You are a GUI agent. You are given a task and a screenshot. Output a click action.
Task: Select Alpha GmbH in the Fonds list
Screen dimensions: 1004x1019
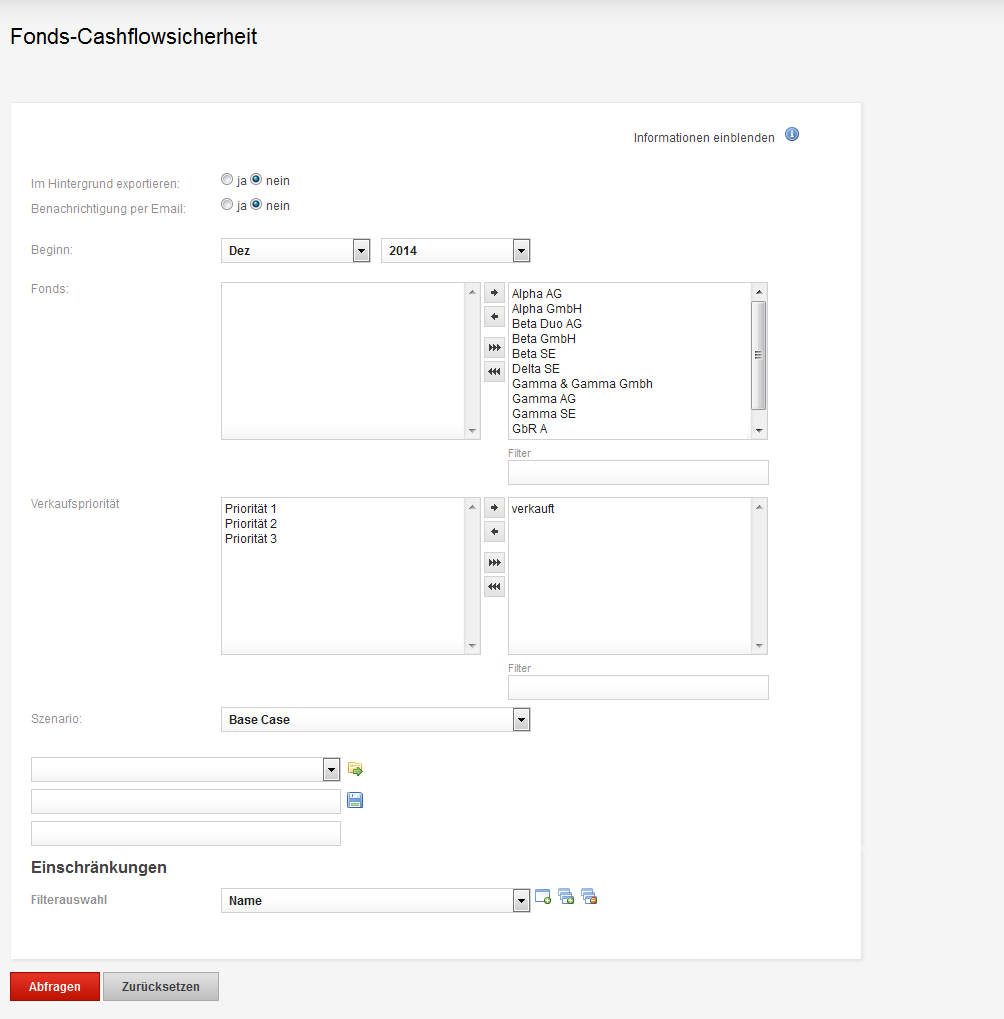pyautogui.click(x=547, y=309)
